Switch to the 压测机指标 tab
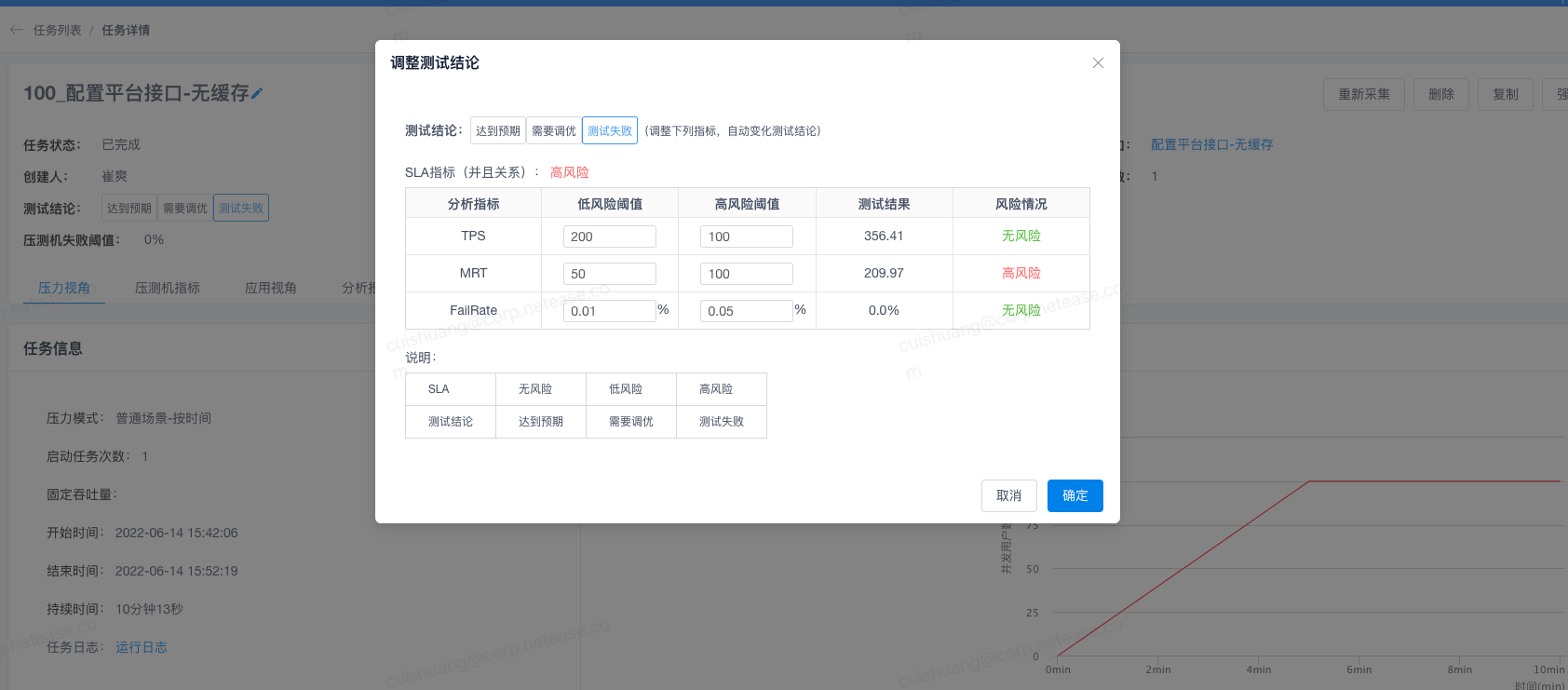This screenshot has width=1568, height=690. (168, 288)
